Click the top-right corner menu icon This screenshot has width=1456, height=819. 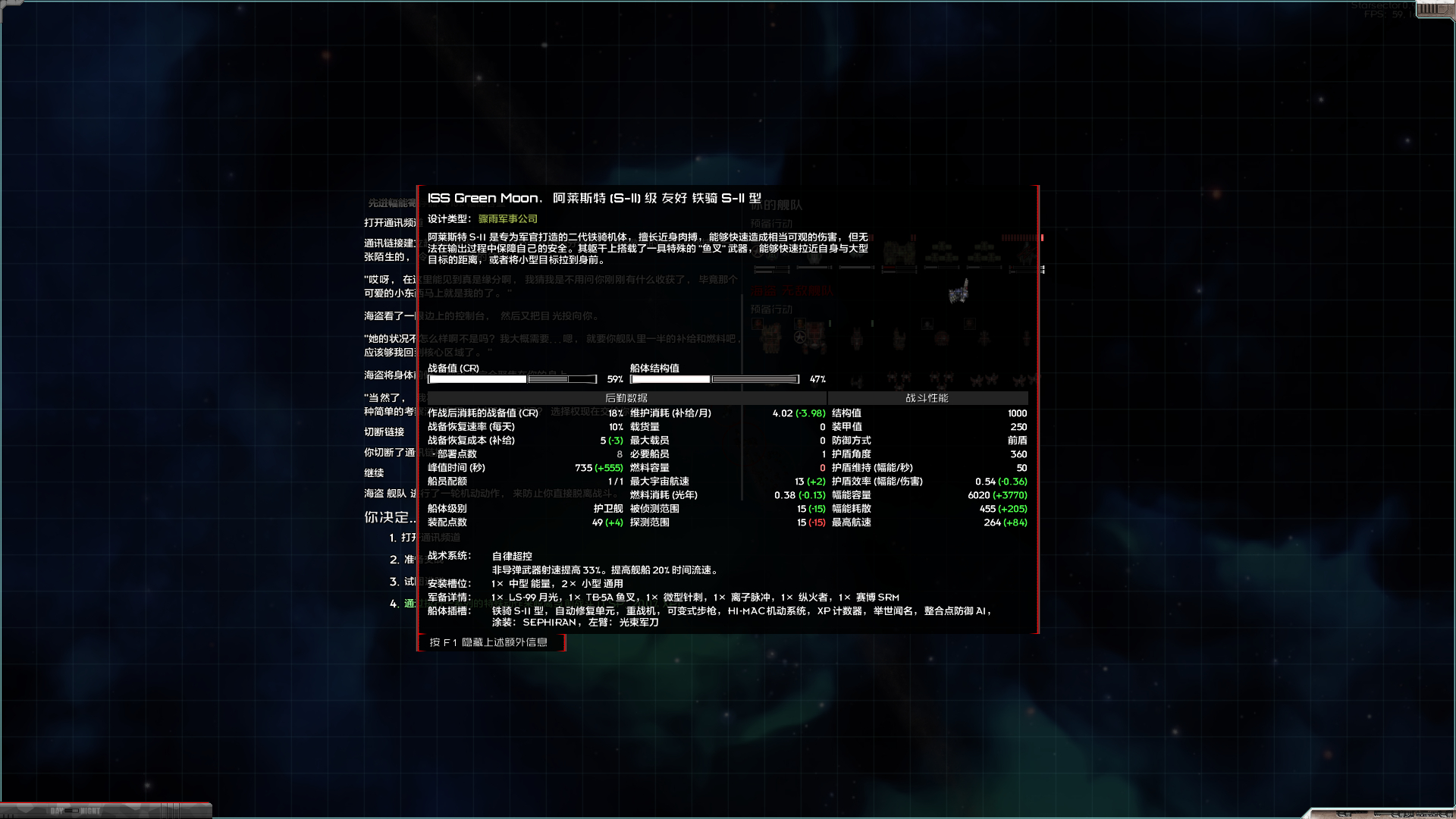(x=1433, y=9)
